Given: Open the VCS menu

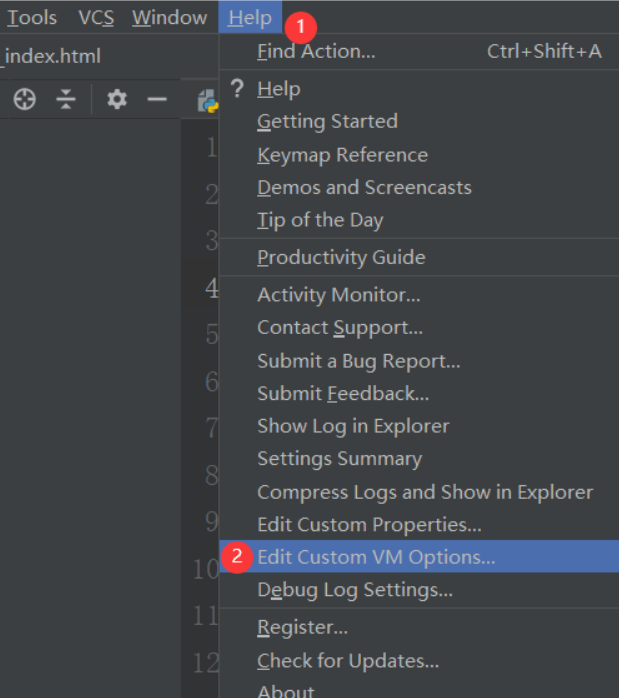Looking at the screenshot, I should [x=96, y=18].
